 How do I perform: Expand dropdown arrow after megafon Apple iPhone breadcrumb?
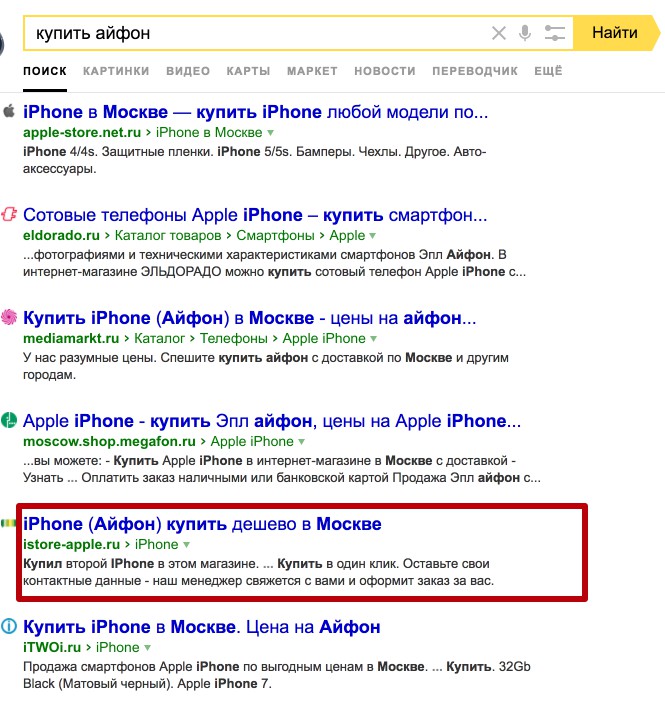302,442
